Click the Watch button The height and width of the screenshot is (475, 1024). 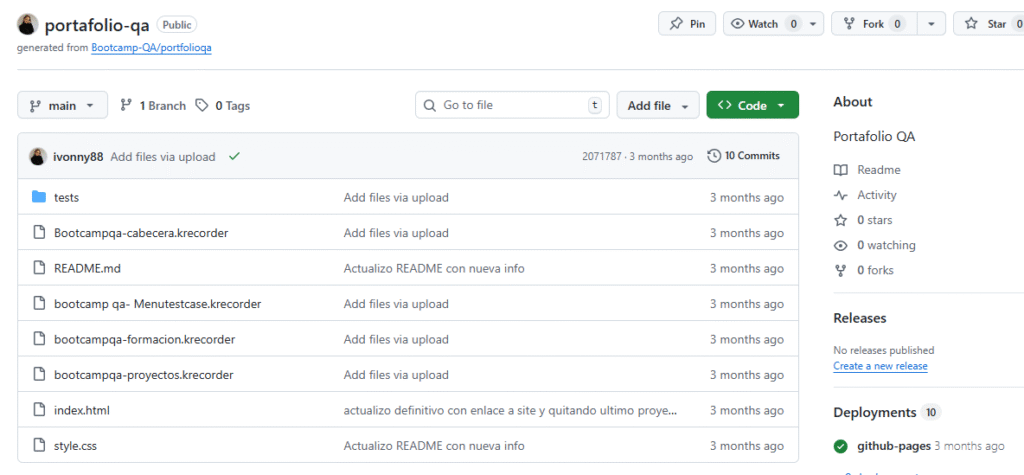[x=763, y=24]
